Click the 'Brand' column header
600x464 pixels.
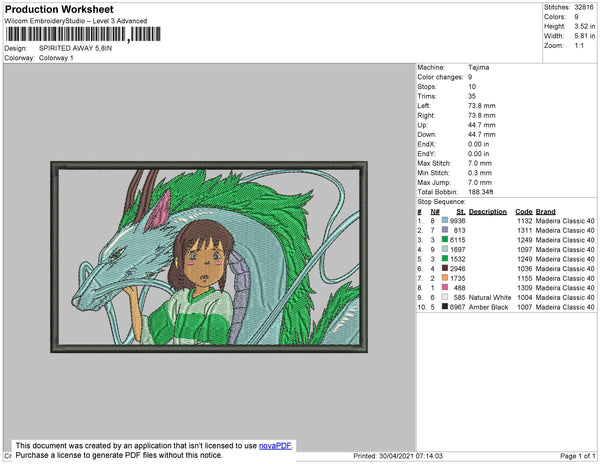tap(546, 212)
